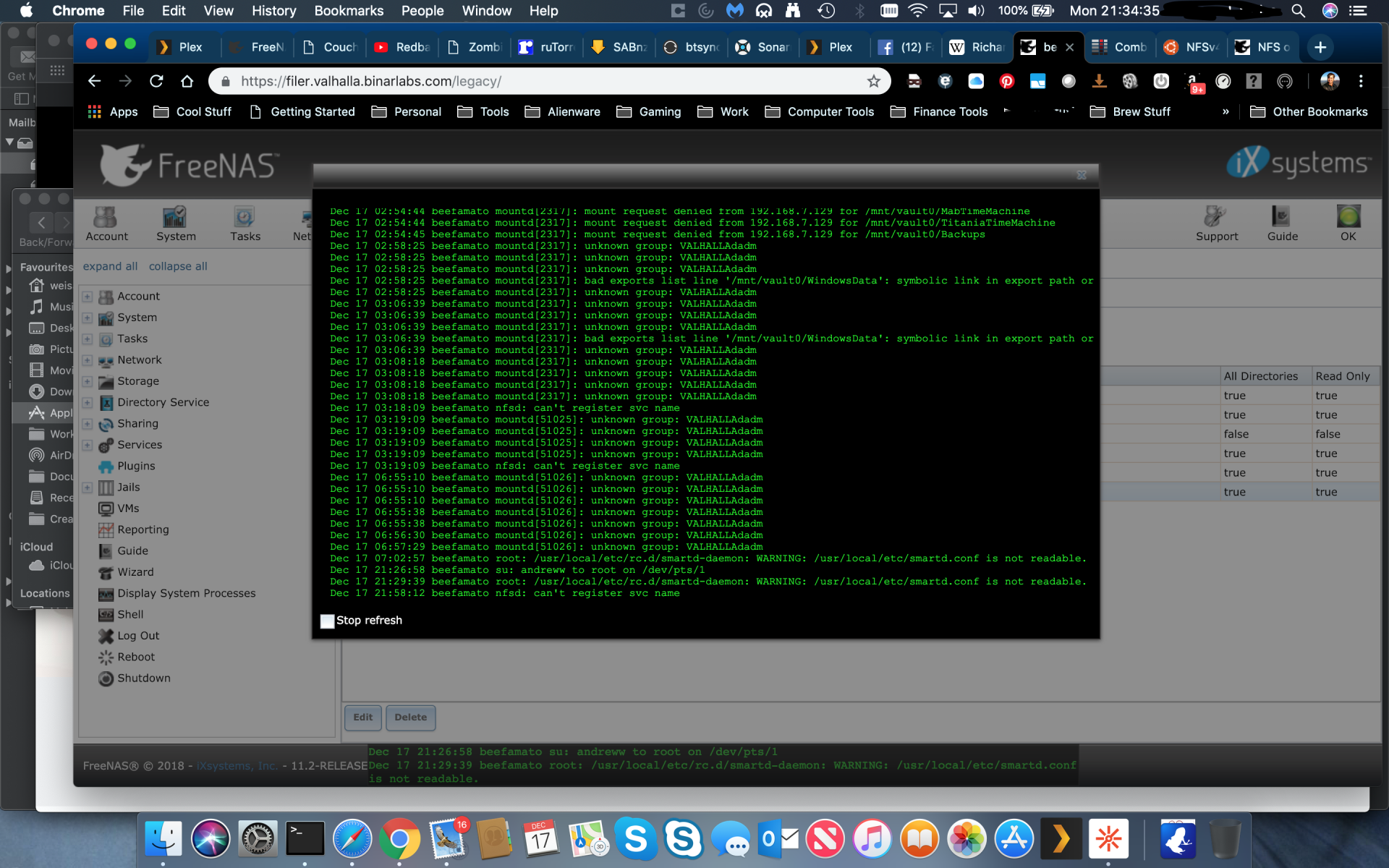Switch to the ruTorrent browser tab
The image size is (1389, 868).
tap(548, 47)
